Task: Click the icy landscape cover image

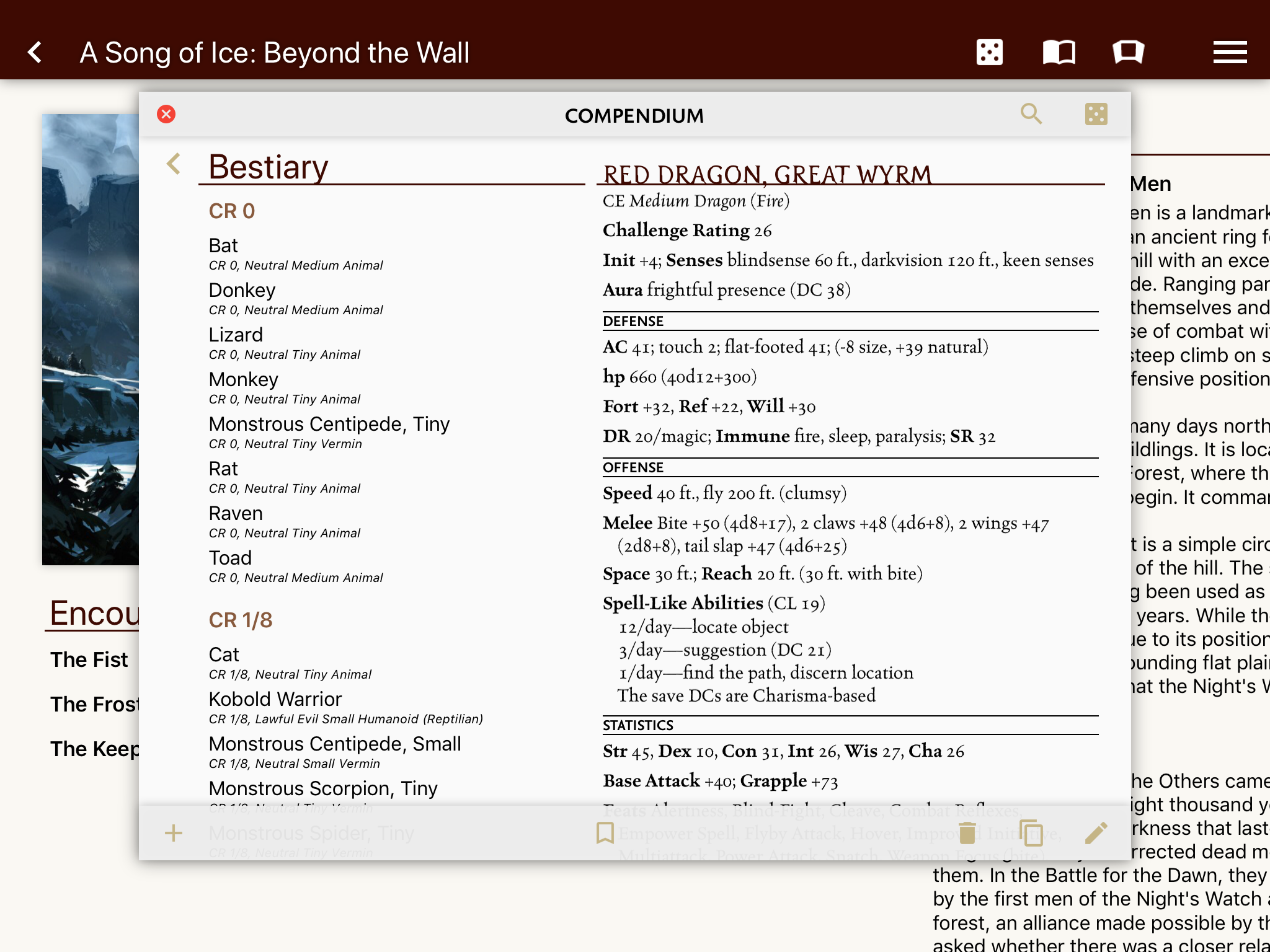Action: click(x=90, y=339)
